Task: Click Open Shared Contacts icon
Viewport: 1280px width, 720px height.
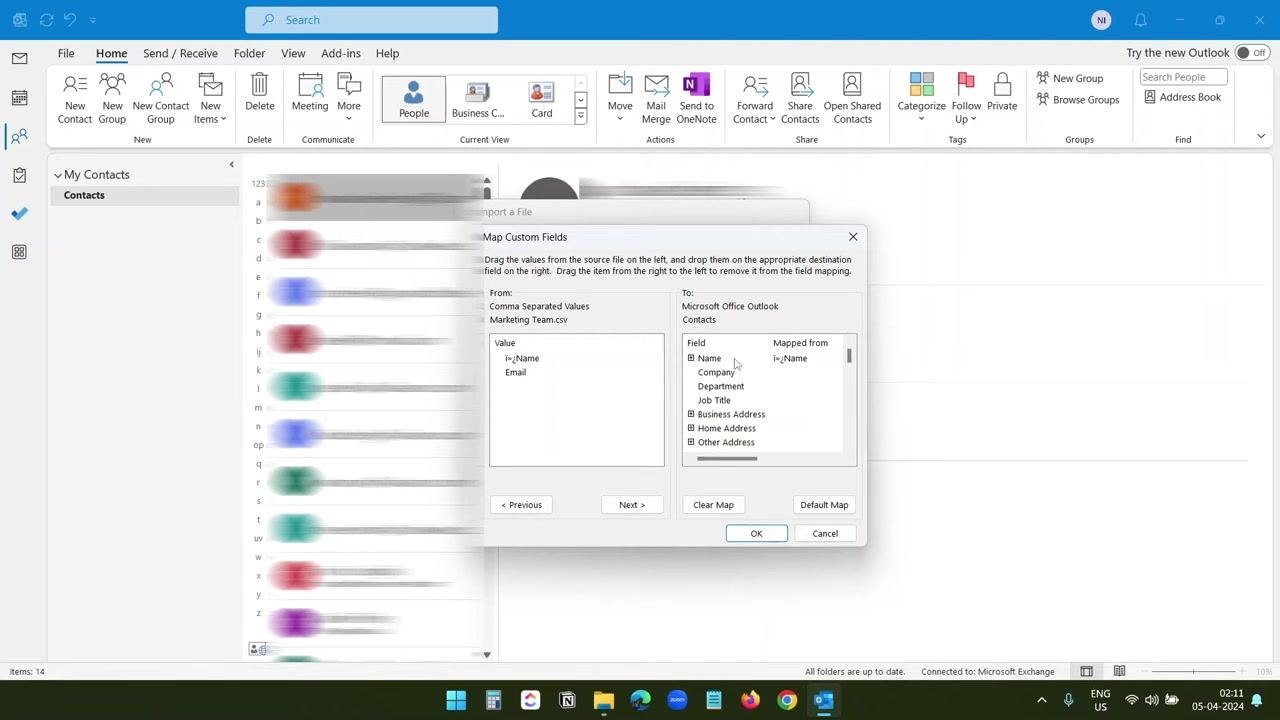Action: click(x=852, y=98)
